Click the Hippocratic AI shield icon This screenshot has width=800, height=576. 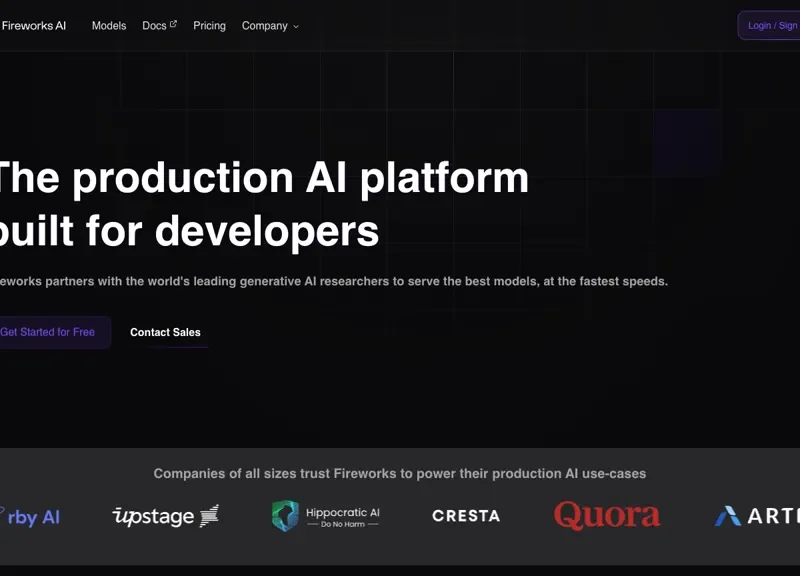click(285, 516)
